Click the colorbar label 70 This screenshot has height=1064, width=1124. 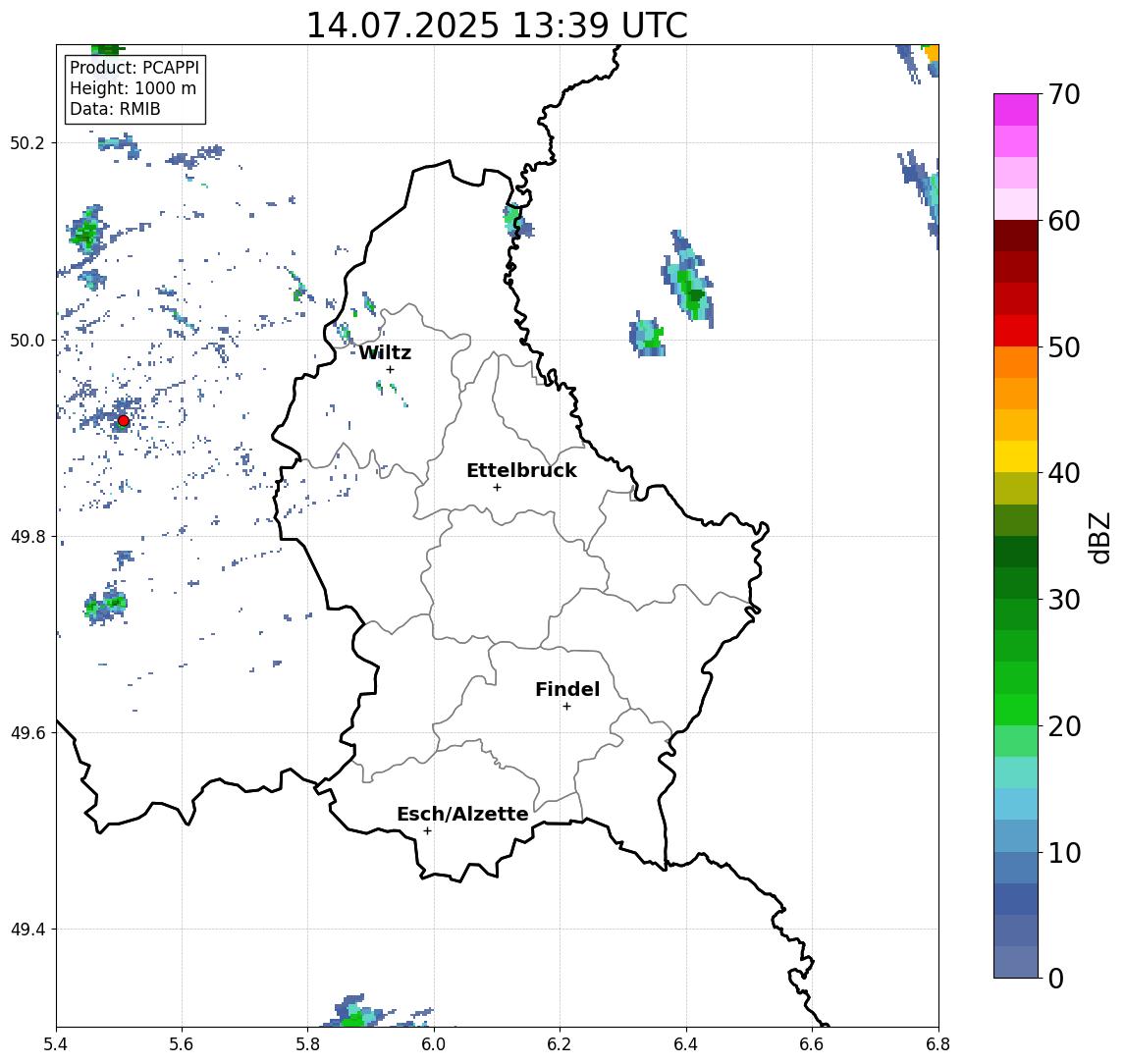coord(1064,94)
